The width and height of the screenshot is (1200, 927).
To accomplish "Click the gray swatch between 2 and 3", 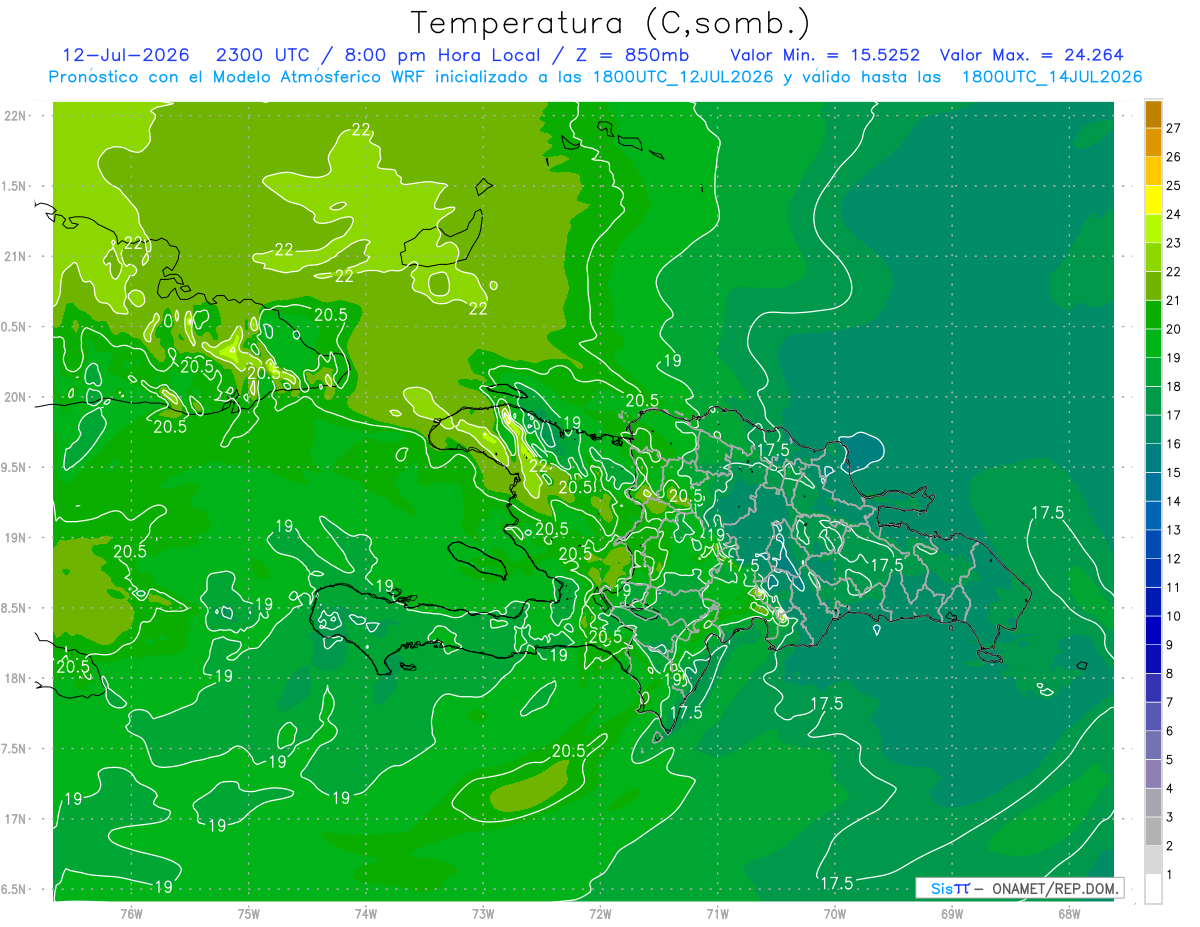I will (x=1153, y=832).
